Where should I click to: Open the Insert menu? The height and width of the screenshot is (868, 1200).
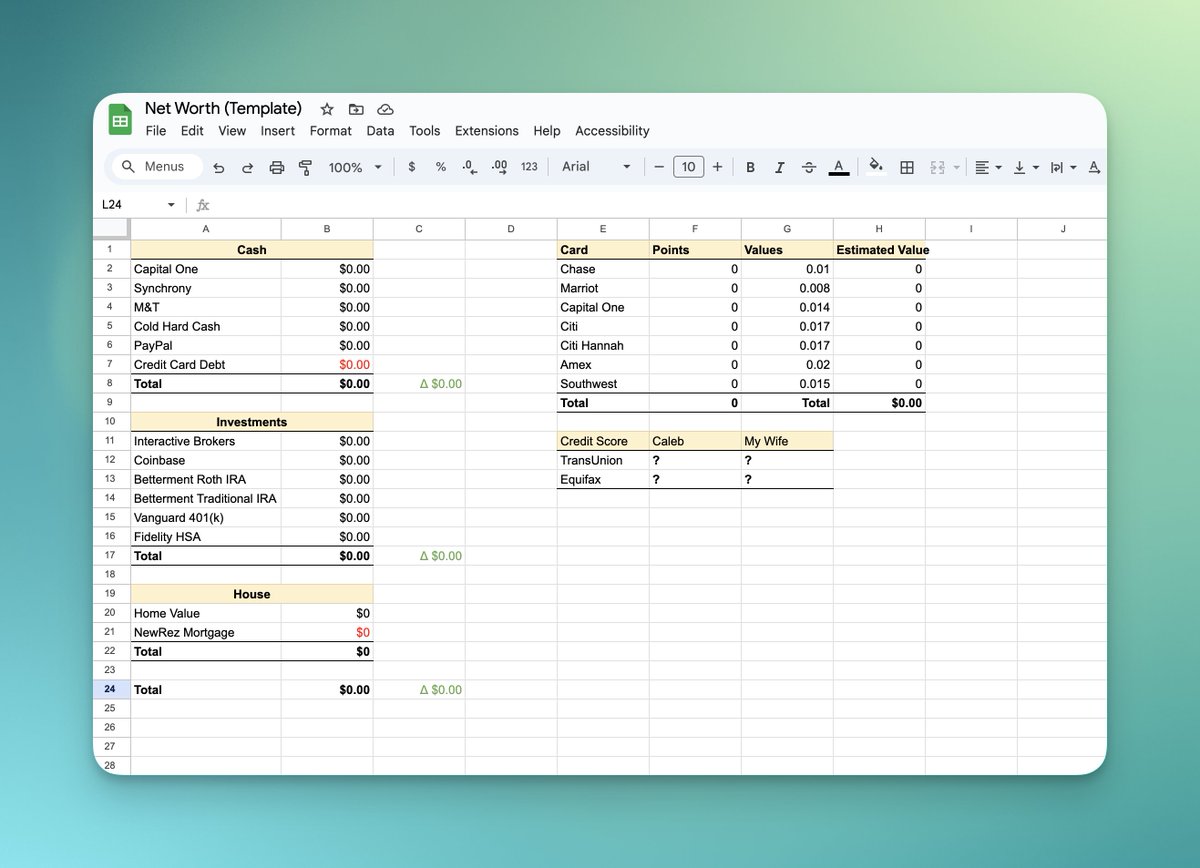278,131
